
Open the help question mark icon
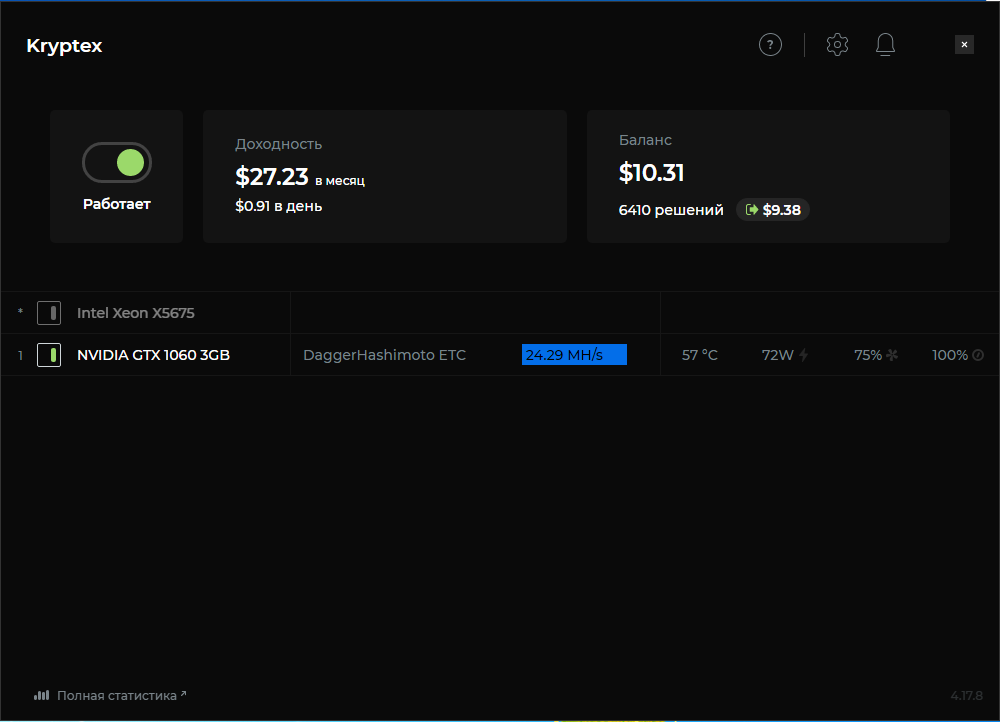tap(770, 45)
